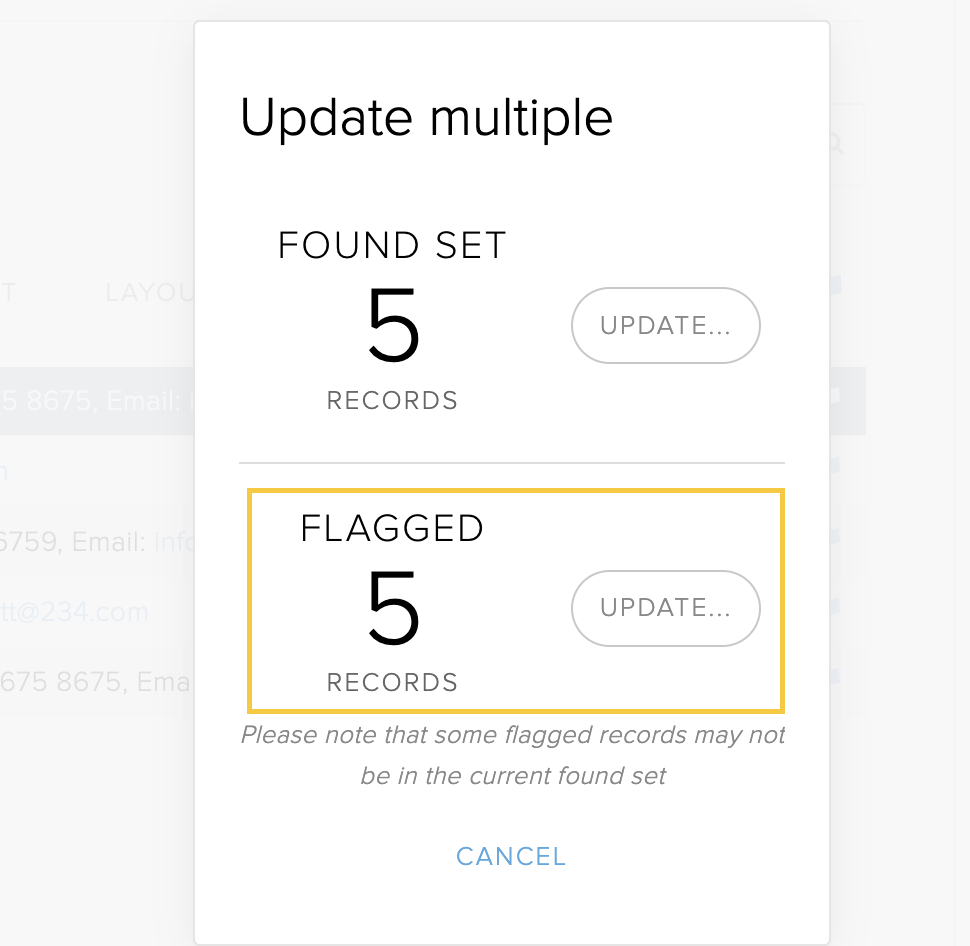Screen dimensions: 970x946
Task: Click the FLAGGED section heading
Action: [x=392, y=528]
